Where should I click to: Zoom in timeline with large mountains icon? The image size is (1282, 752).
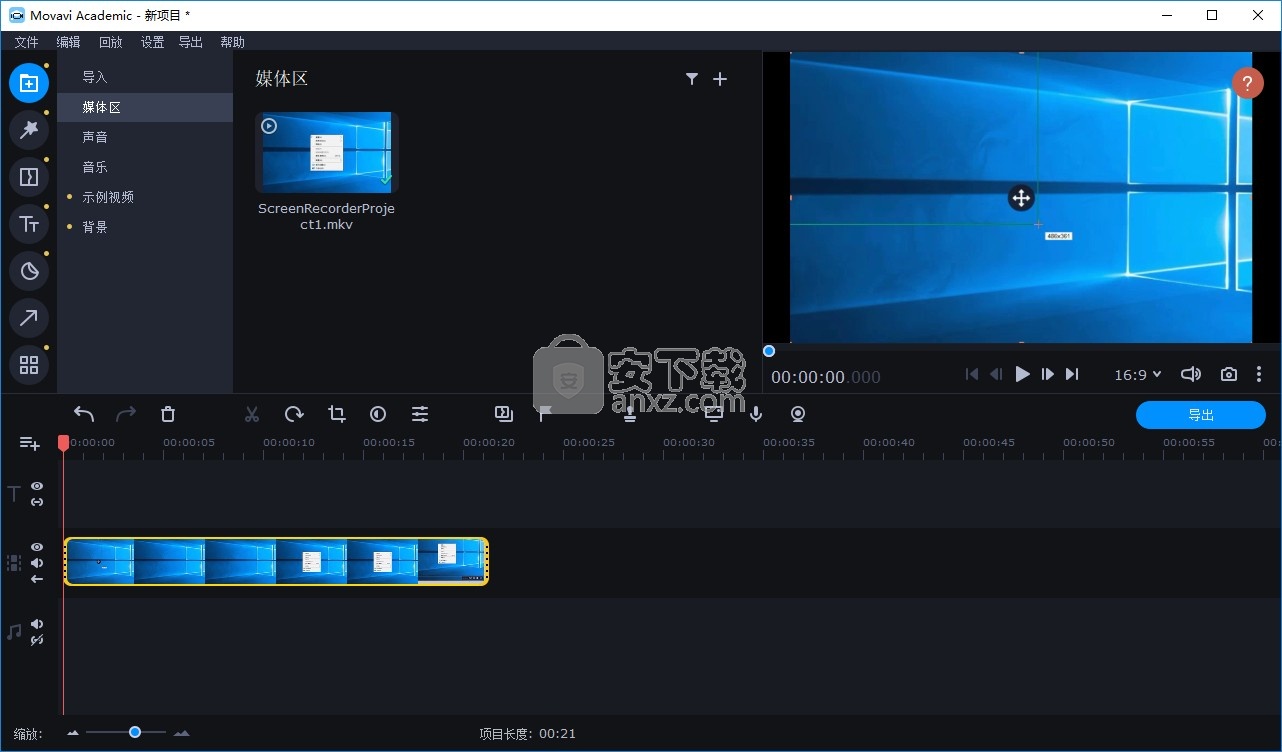[x=181, y=733]
